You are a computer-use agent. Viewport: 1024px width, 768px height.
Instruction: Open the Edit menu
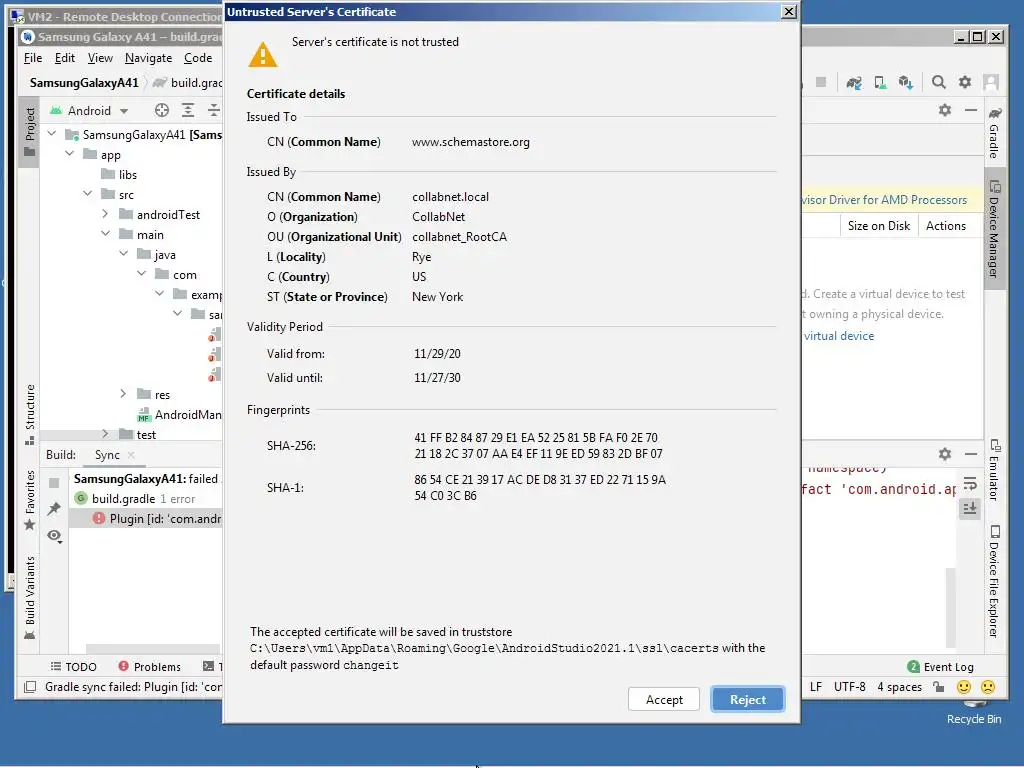65,58
